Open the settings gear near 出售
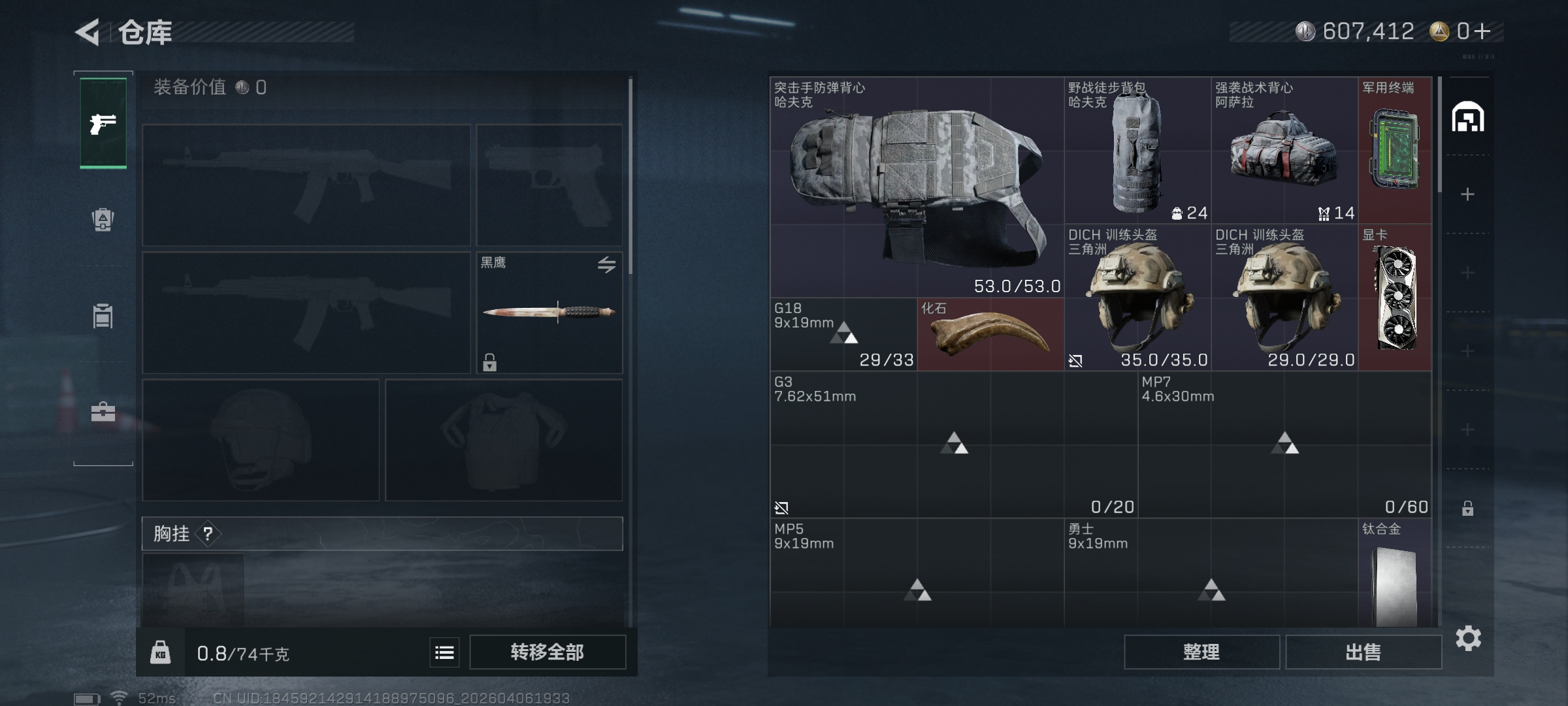 tap(1468, 638)
